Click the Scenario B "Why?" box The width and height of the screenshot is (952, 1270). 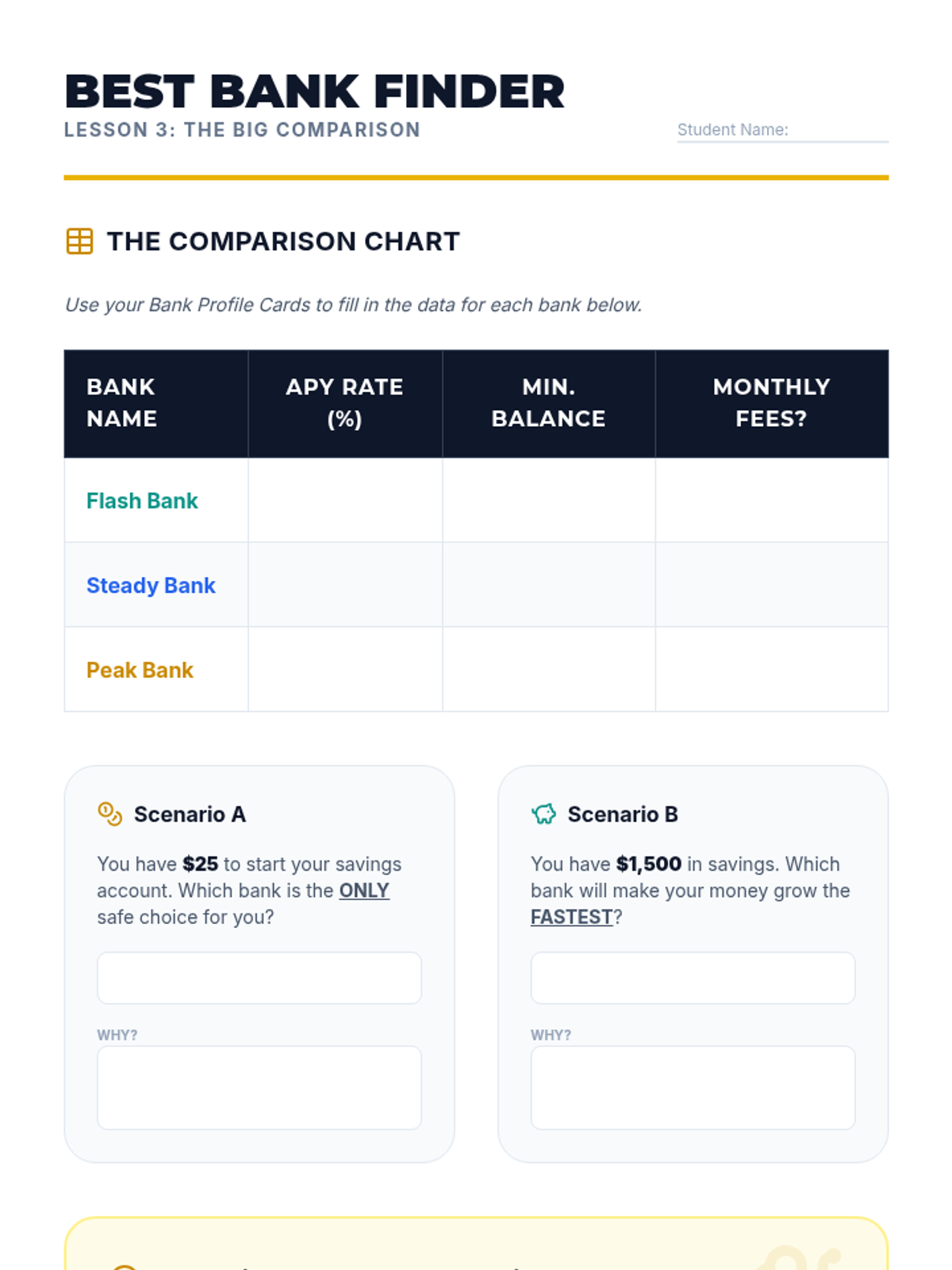pos(693,1087)
